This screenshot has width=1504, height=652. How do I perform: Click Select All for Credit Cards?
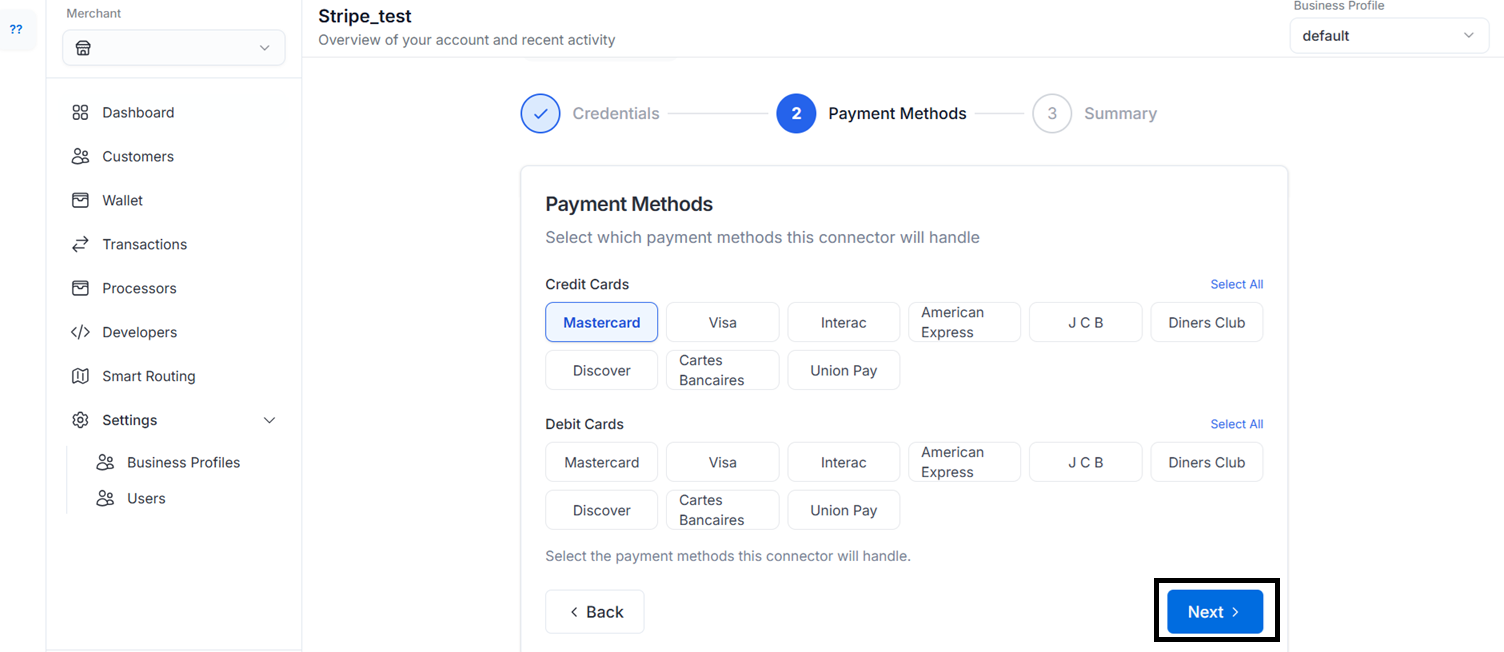tap(1236, 285)
